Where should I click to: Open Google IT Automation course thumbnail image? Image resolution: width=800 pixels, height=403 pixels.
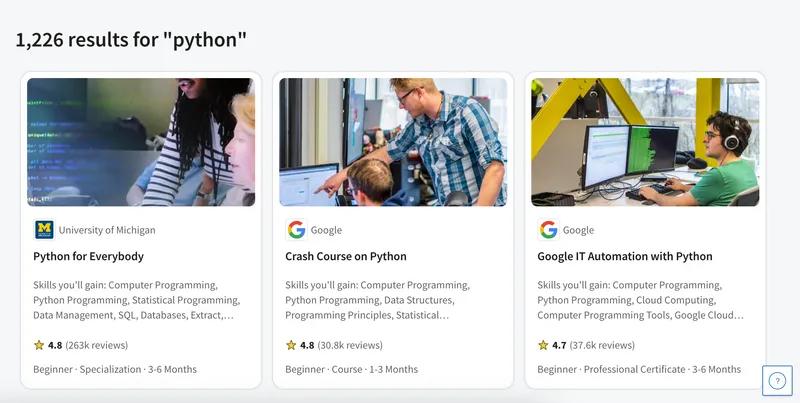coord(645,142)
